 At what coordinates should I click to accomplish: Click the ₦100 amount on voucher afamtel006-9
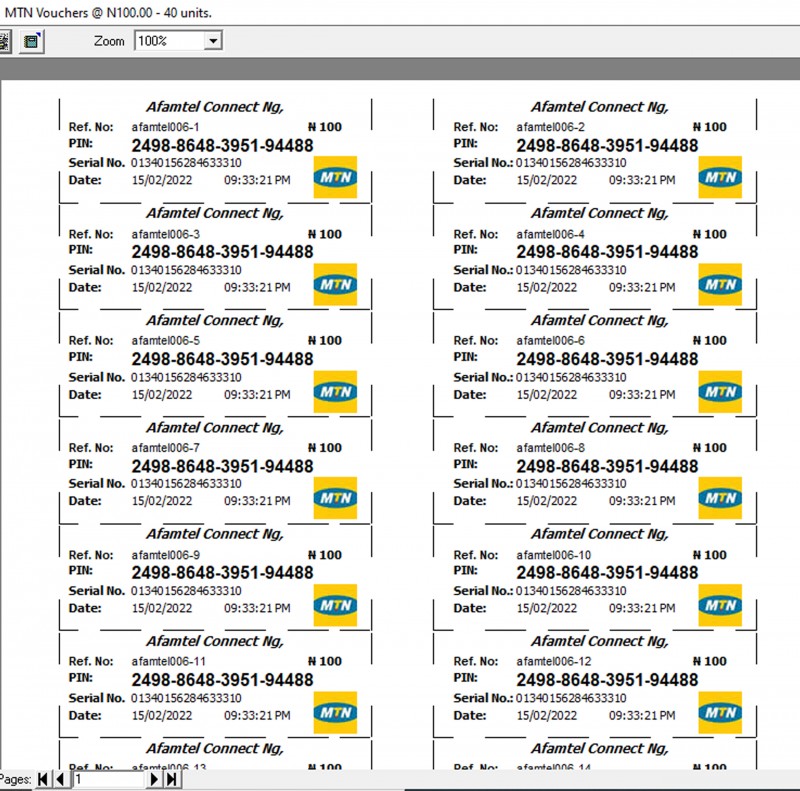point(324,555)
